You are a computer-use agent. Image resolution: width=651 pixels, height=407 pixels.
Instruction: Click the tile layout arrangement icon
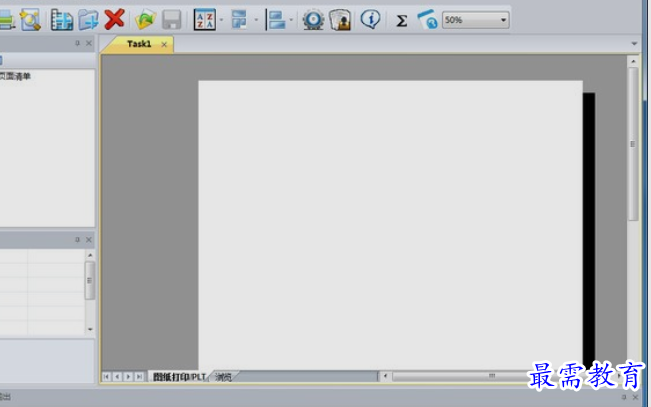coord(240,20)
